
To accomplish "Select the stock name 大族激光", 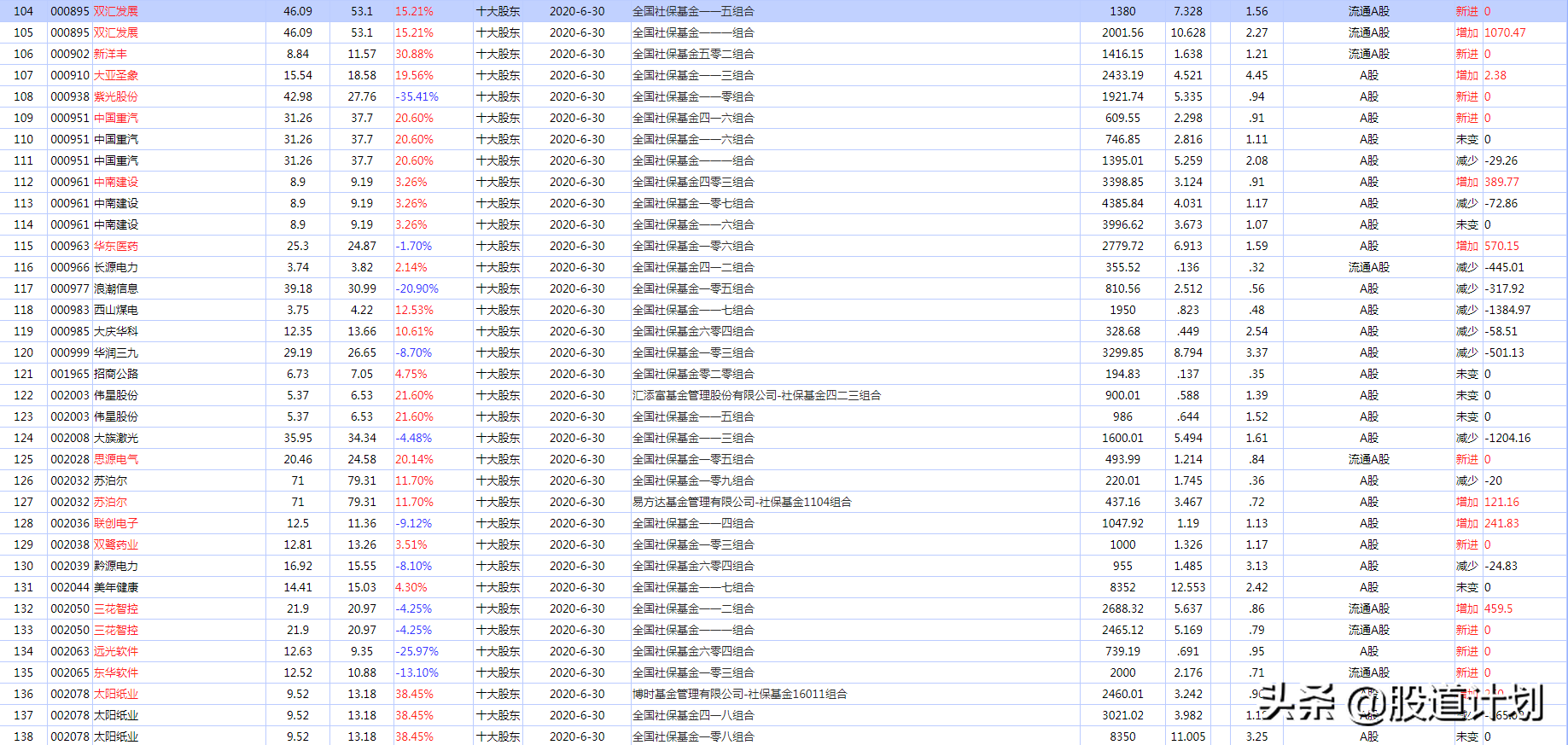I will pos(116,438).
